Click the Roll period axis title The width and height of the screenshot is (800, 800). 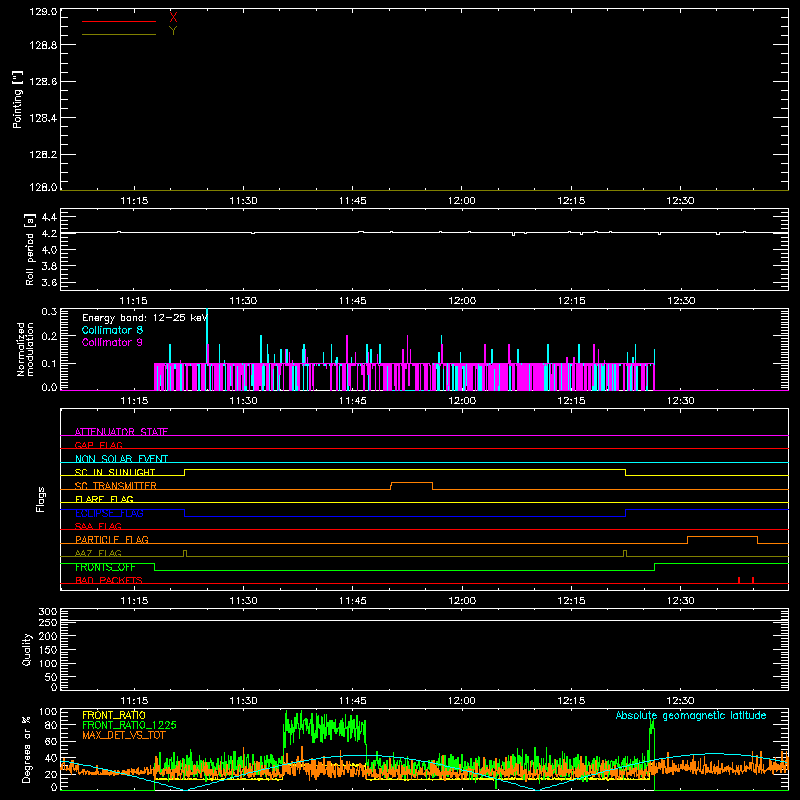click(29, 249)
